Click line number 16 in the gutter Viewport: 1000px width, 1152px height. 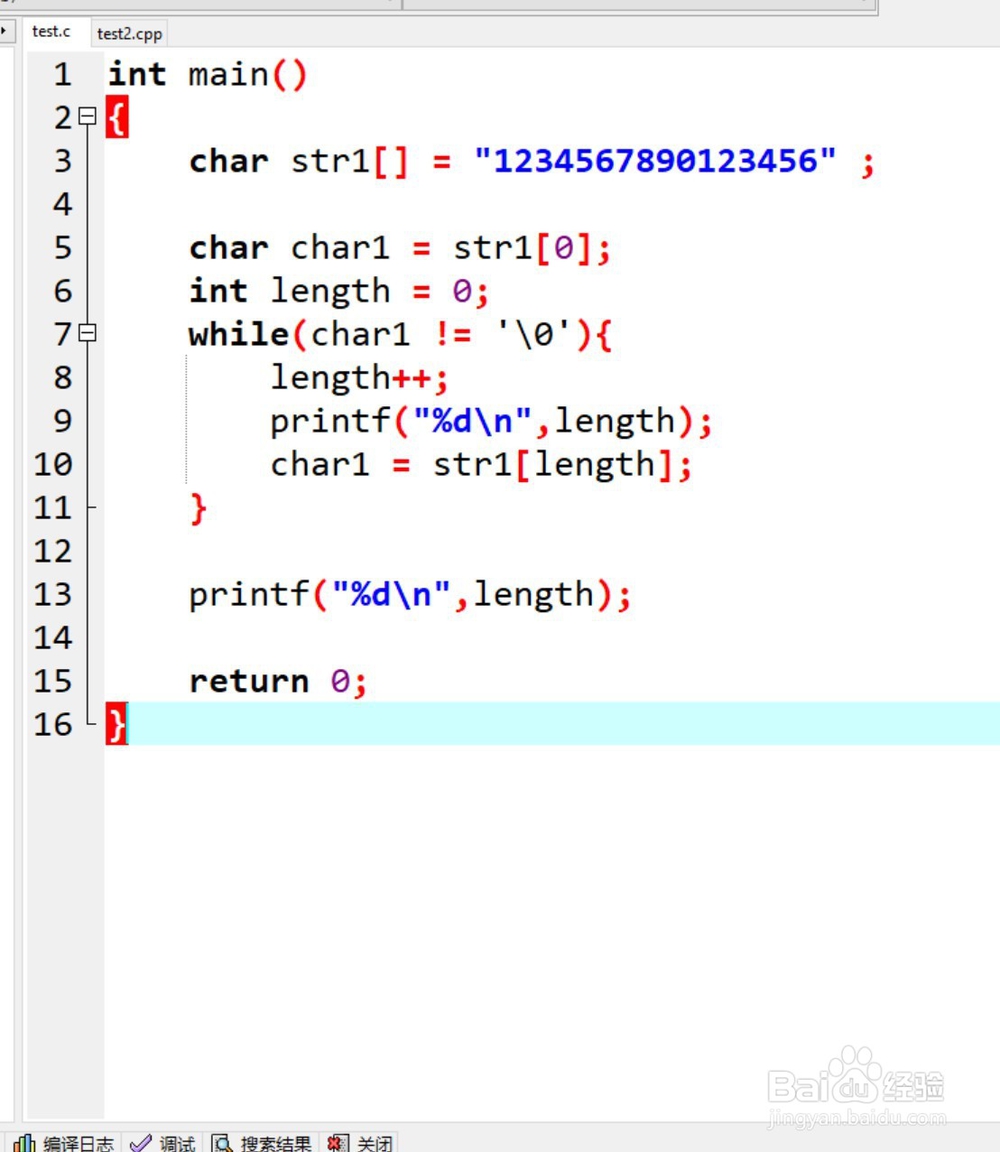(x=53, y=724)
